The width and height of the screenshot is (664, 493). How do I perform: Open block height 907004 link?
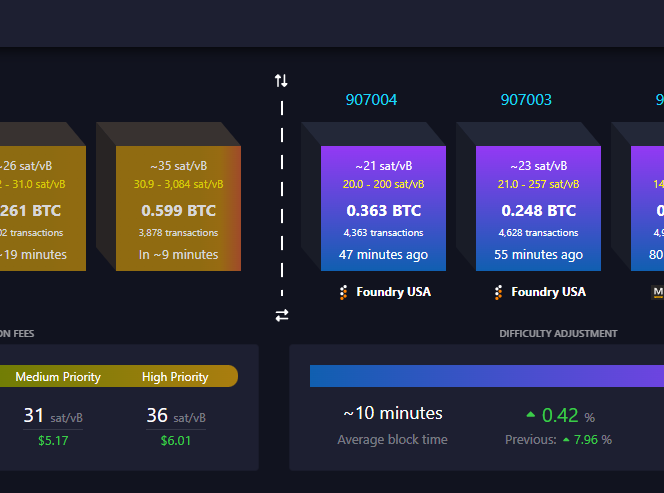(x=371, y=100)
